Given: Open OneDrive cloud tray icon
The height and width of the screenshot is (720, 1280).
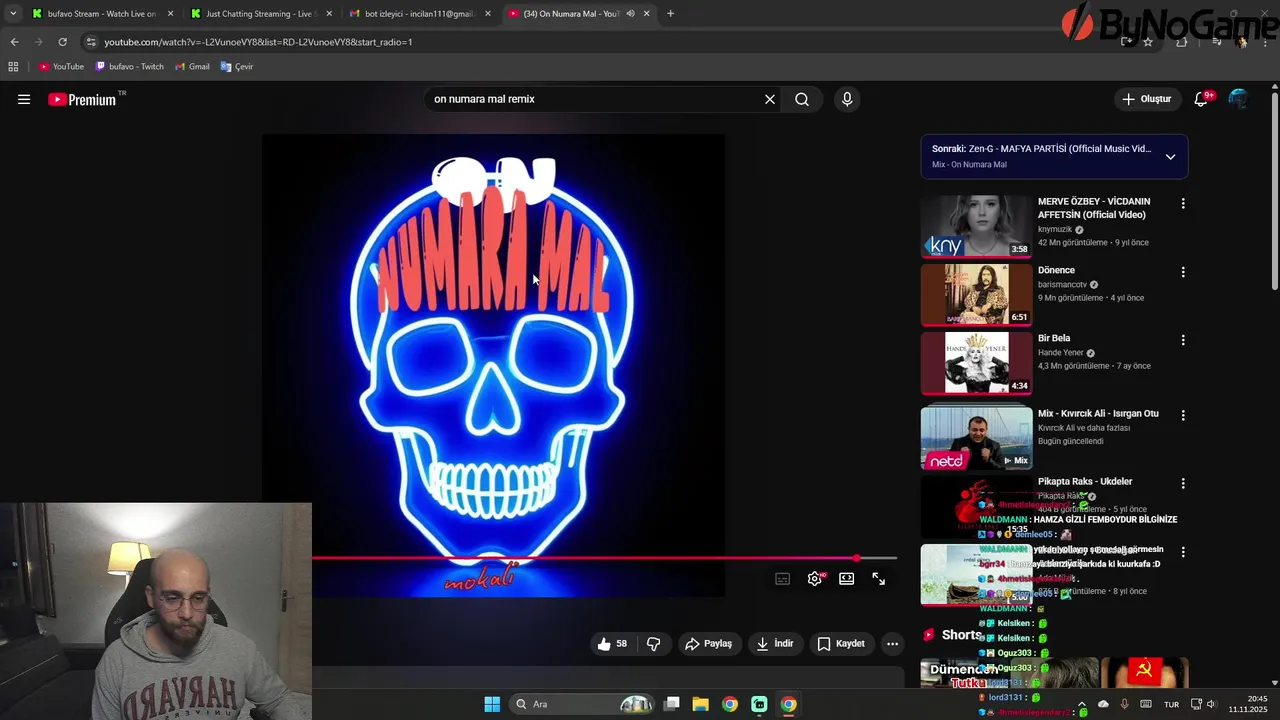Looking at the screenshot, I should point(1103,704).
